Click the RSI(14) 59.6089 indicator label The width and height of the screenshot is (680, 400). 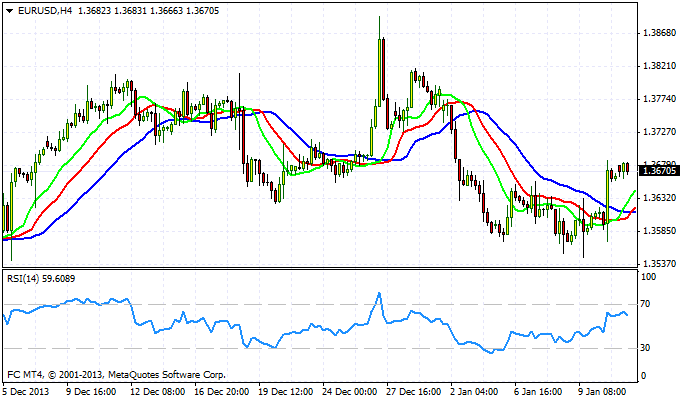(x=41, y=279)
